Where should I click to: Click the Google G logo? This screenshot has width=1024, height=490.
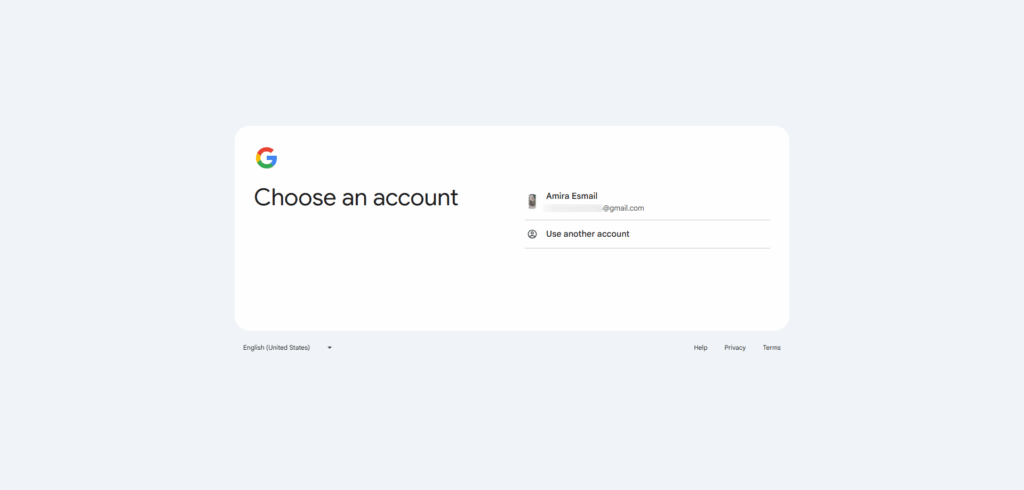click(x=266, y=158)
